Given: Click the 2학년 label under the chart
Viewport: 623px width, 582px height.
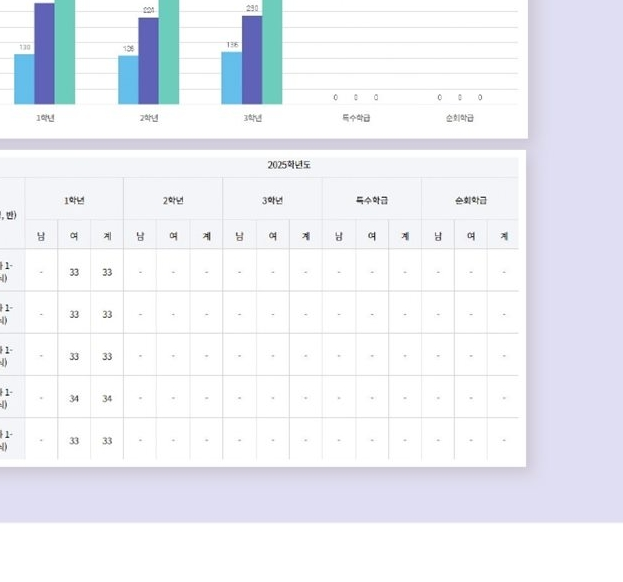Looking at the screenshot, I should [149, 118].
